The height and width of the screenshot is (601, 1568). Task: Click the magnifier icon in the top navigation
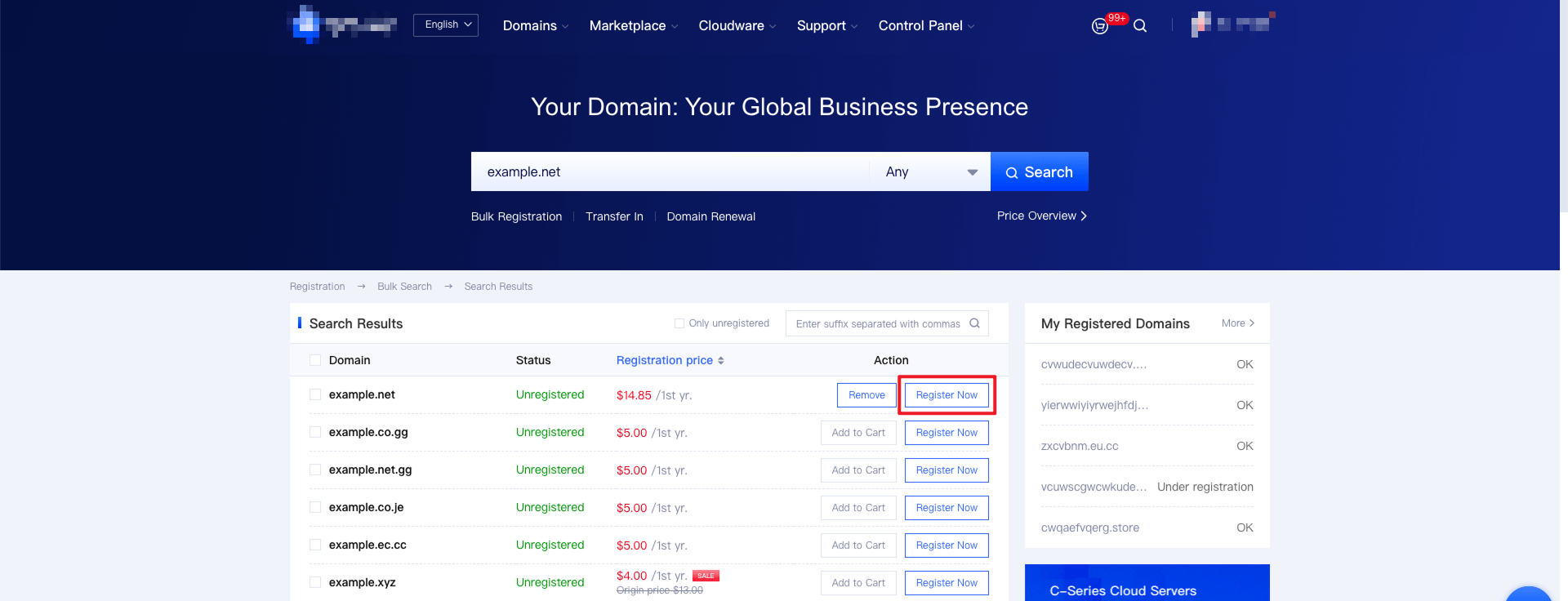pyautogui.click(x=1140, y=26)
